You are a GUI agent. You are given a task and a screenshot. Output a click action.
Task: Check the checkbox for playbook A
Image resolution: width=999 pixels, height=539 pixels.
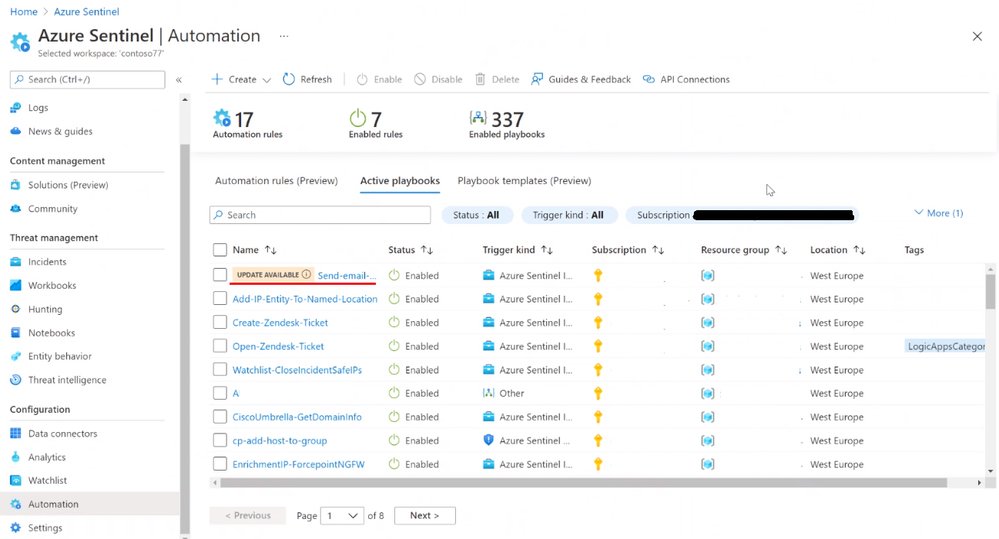[x=220, y=393]
